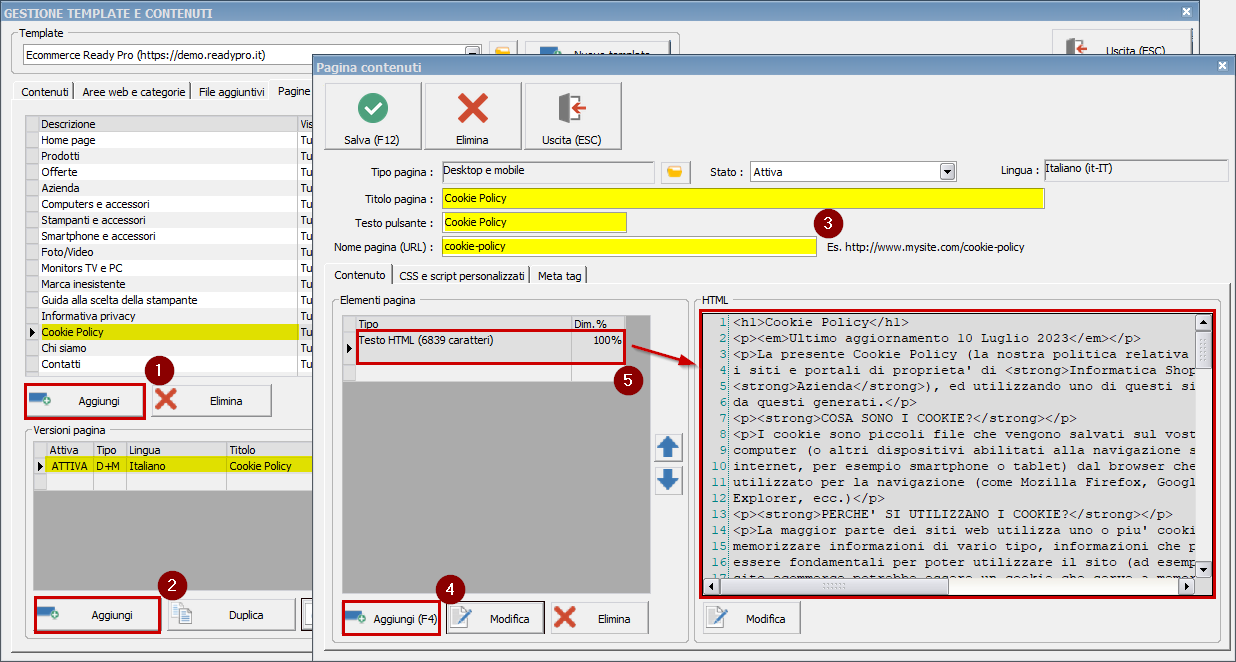Click Uscita (ESC) in the Gestione Template window

1122,48
